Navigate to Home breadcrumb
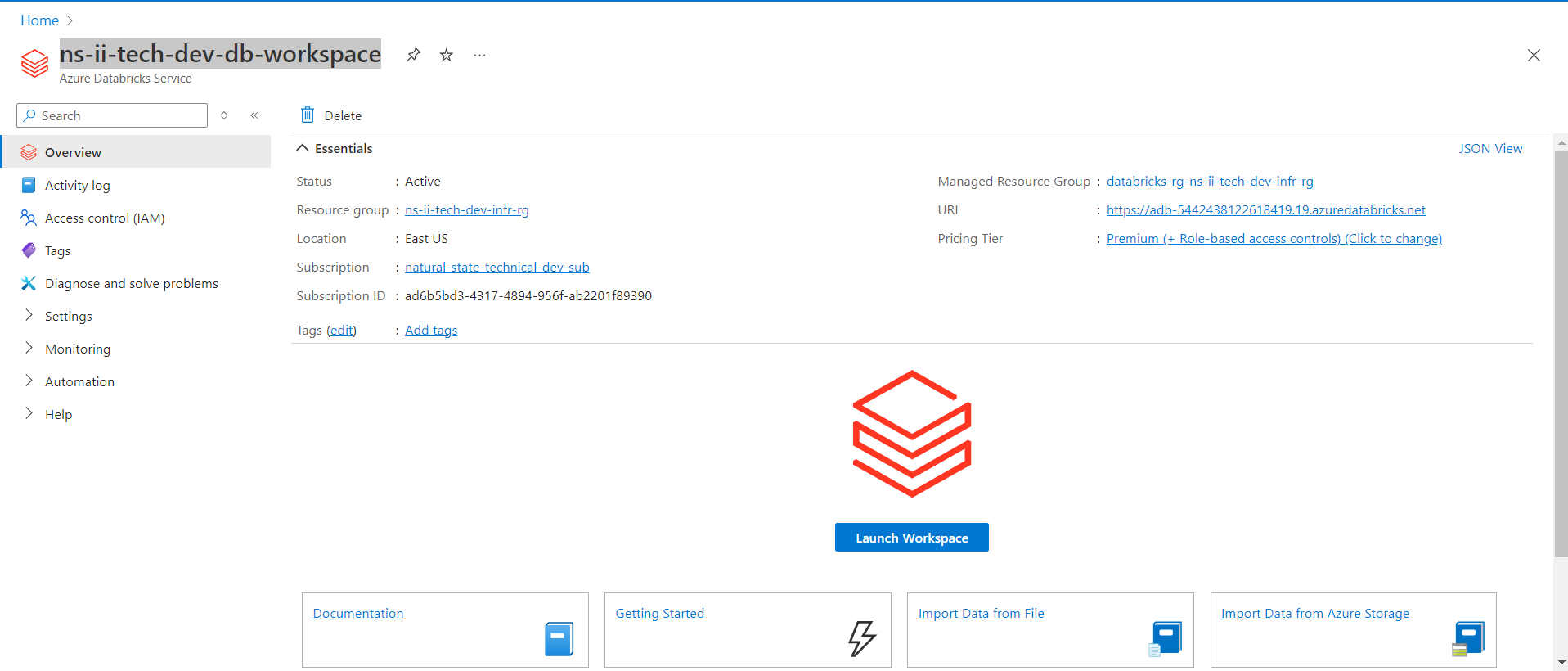 pyautogui.click(x=39, y=20)
